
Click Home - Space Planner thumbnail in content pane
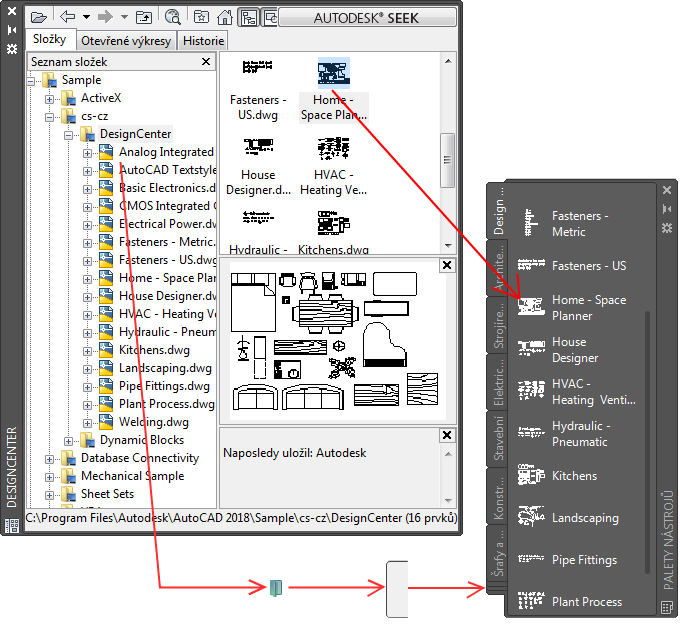tap(333, 73)
